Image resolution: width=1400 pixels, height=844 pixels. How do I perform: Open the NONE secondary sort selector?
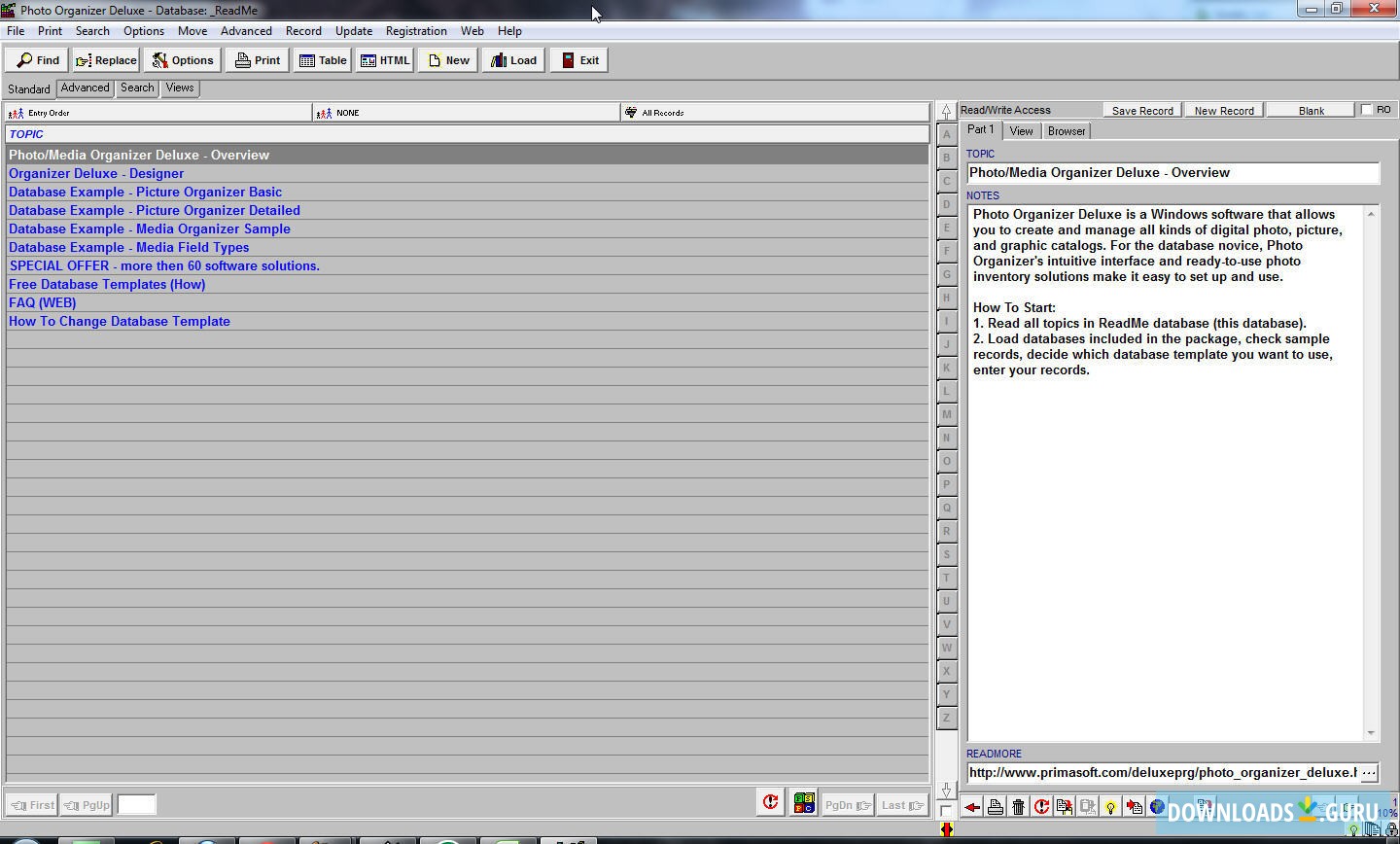(467, 113)
